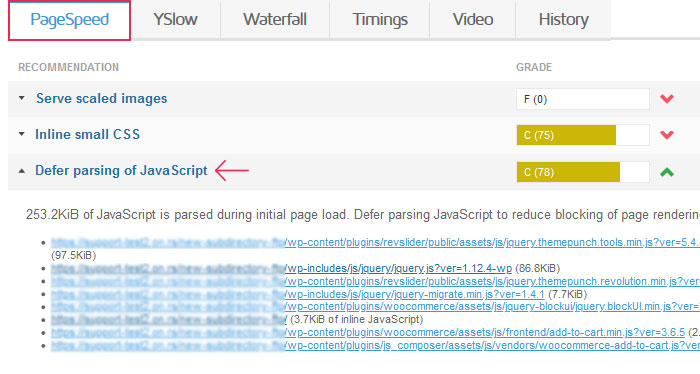
Task: Click the Defer parsing of JavaScript title
Action: (x=121, y=170)
